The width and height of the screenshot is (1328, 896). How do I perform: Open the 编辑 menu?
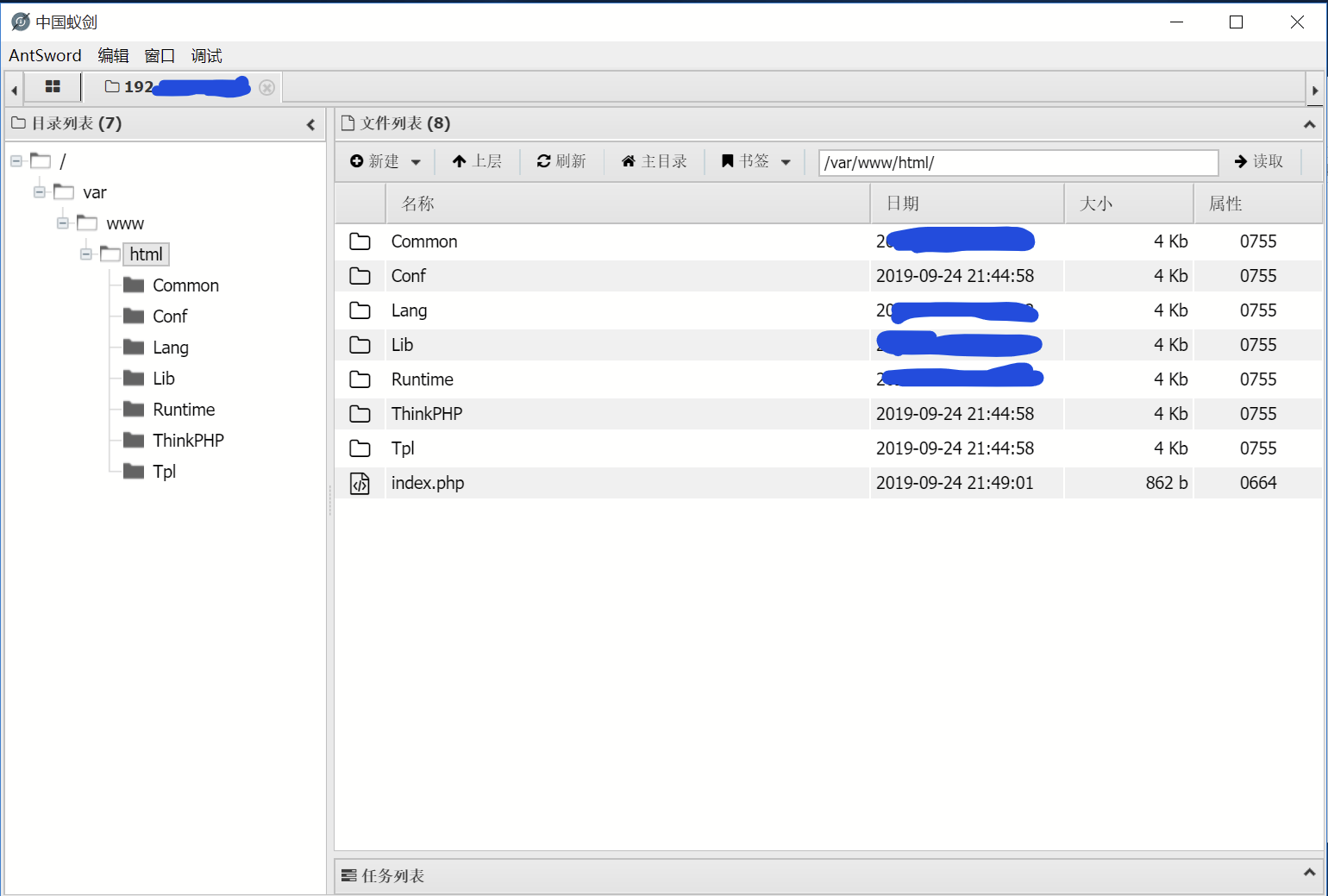click(x=113, y=56)
